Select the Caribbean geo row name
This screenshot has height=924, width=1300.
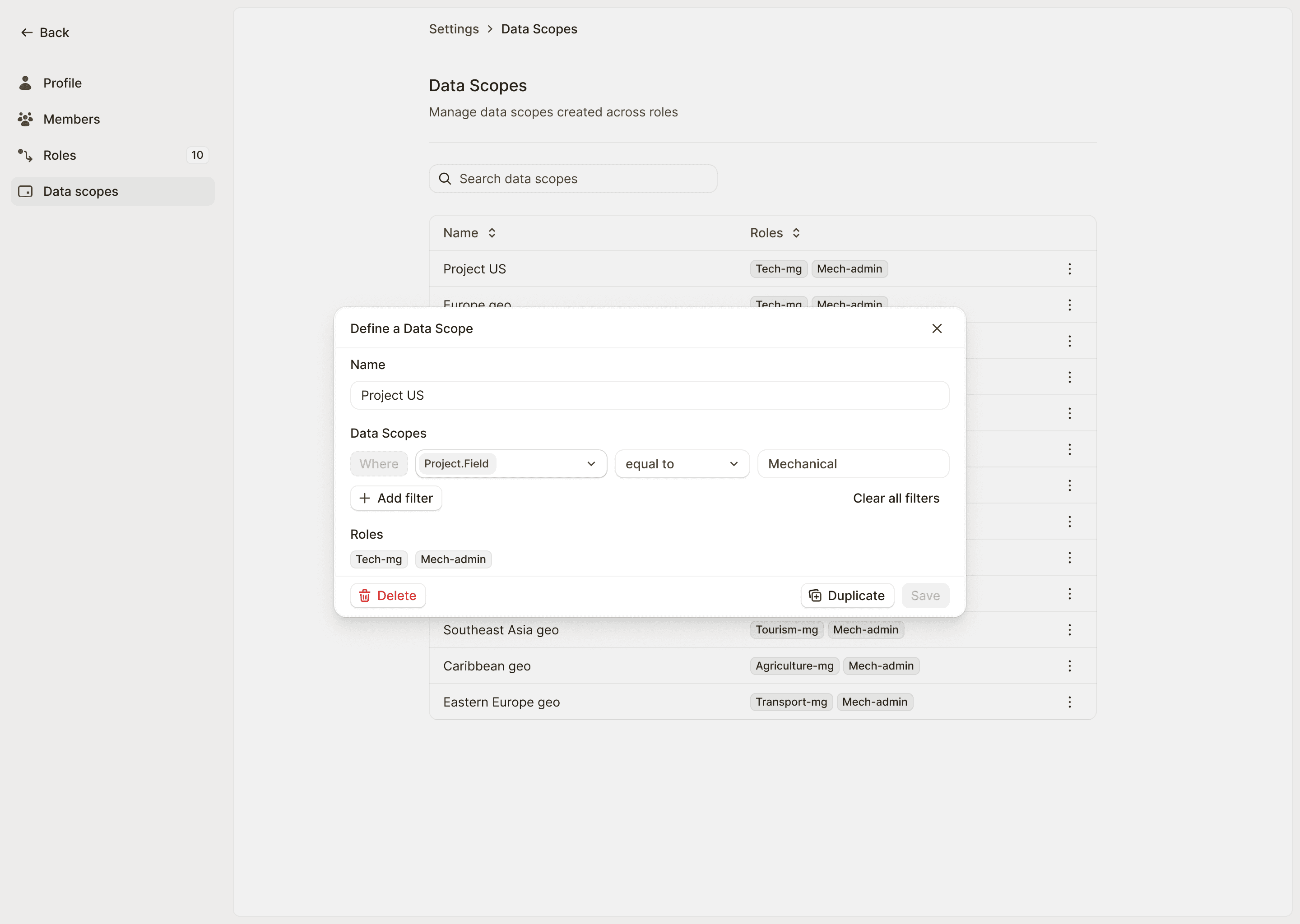(487, 665)
